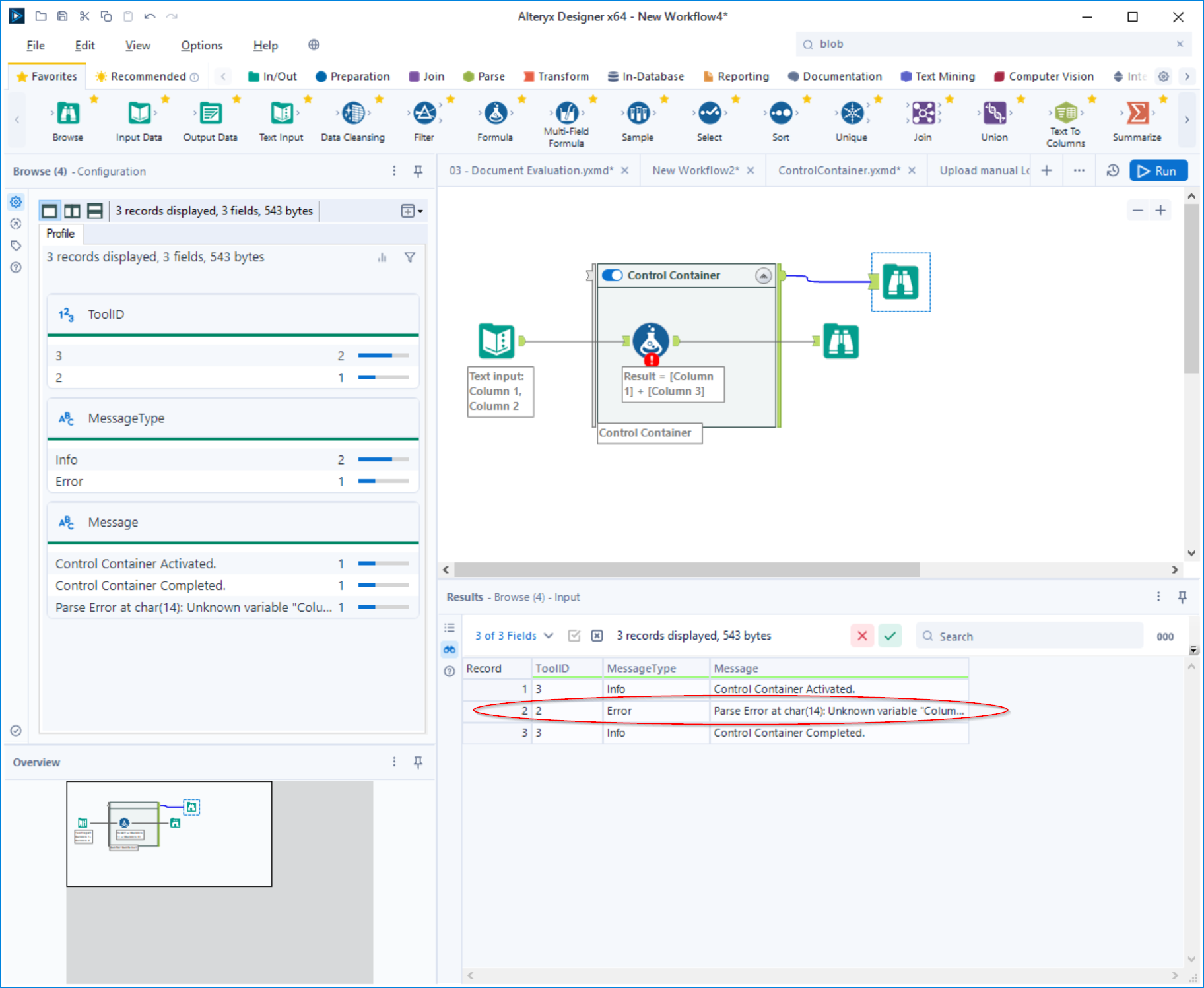Collapse the Control Container
The image size is (1204, 988).
764,276
